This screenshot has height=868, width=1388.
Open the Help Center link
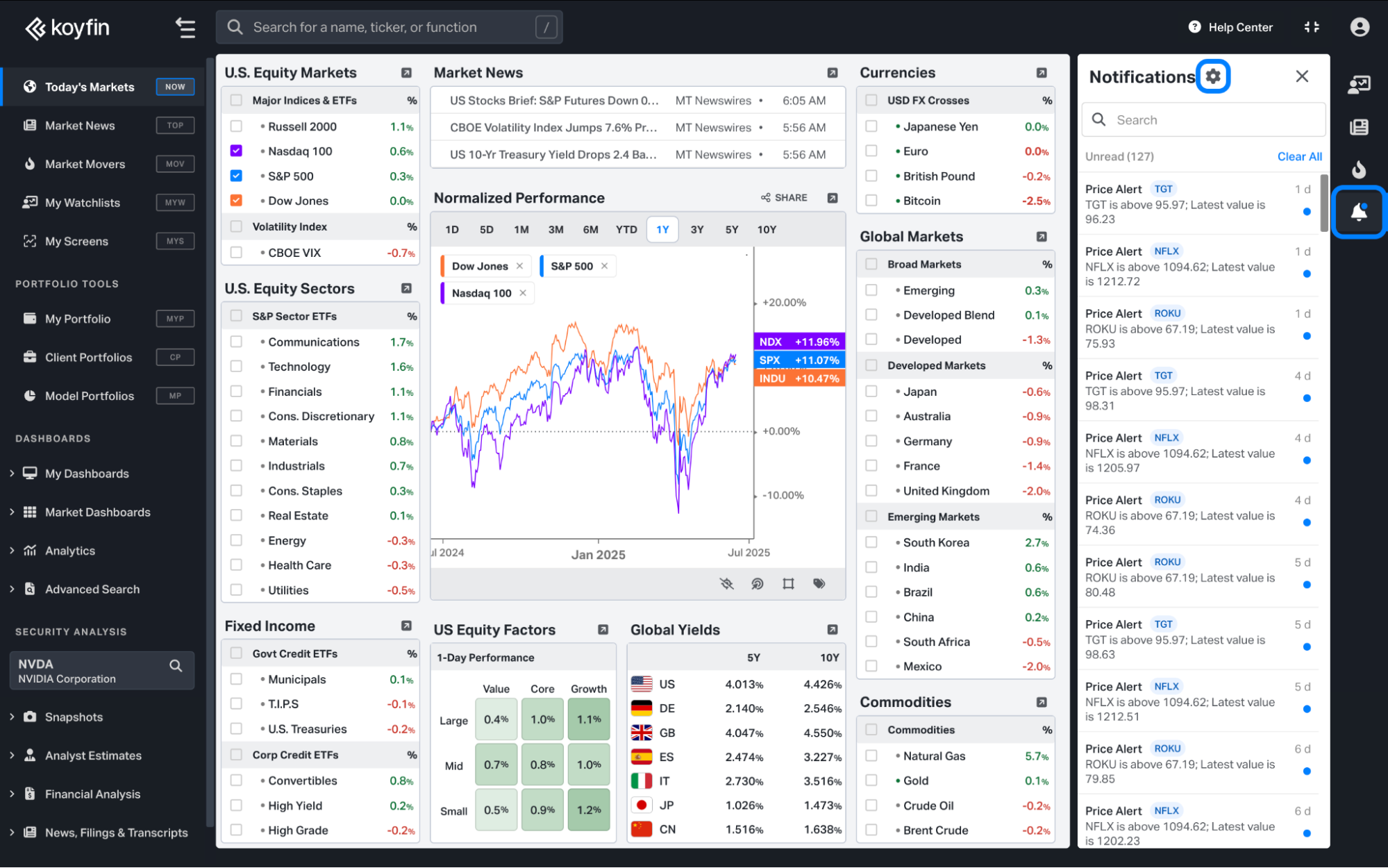[1230, 27]
